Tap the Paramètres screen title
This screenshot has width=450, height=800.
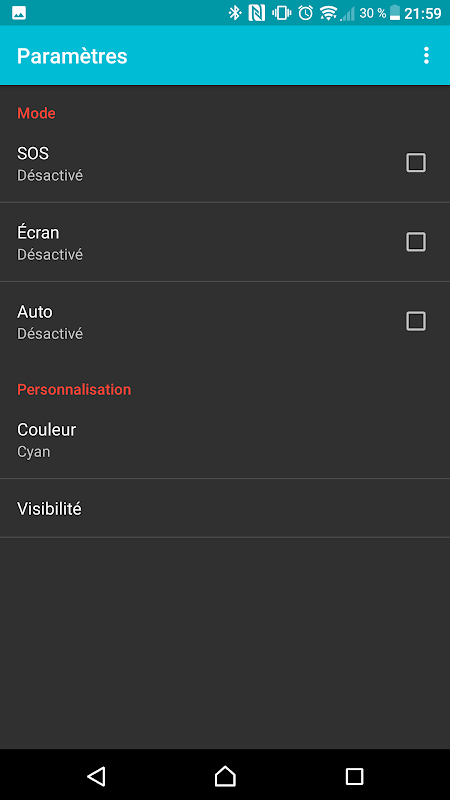72,56
